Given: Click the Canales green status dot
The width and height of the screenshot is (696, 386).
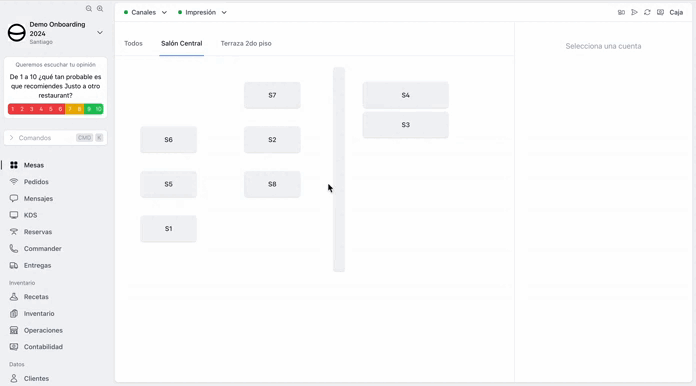Looking at the screenshot, I should (x=126, y=12).
